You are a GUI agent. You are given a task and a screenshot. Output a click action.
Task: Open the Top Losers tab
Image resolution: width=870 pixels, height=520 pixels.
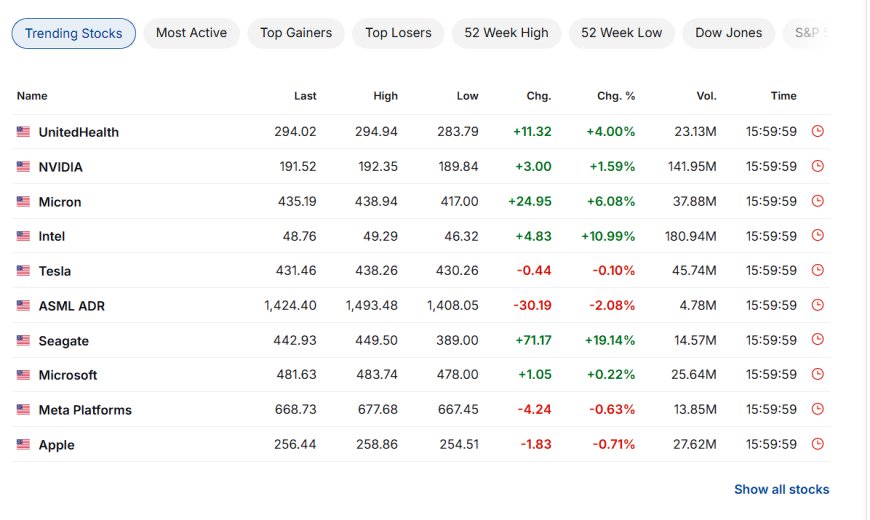point(398,33)
